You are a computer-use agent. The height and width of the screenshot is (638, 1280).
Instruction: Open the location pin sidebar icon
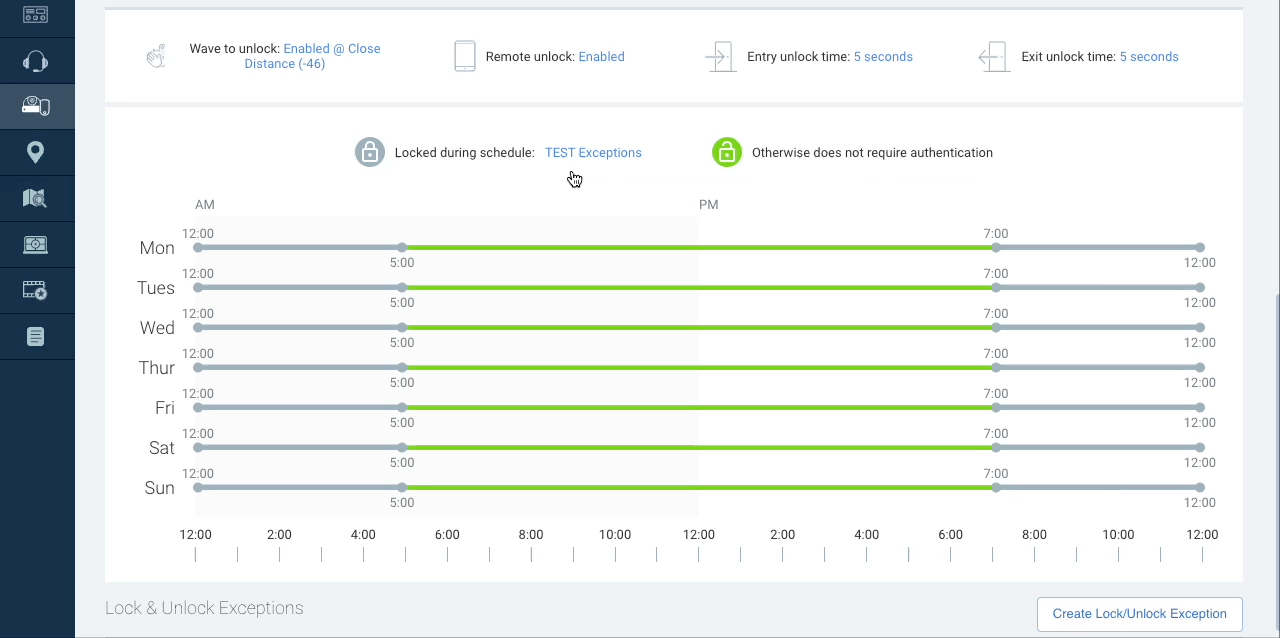click(x=36, y=152)
